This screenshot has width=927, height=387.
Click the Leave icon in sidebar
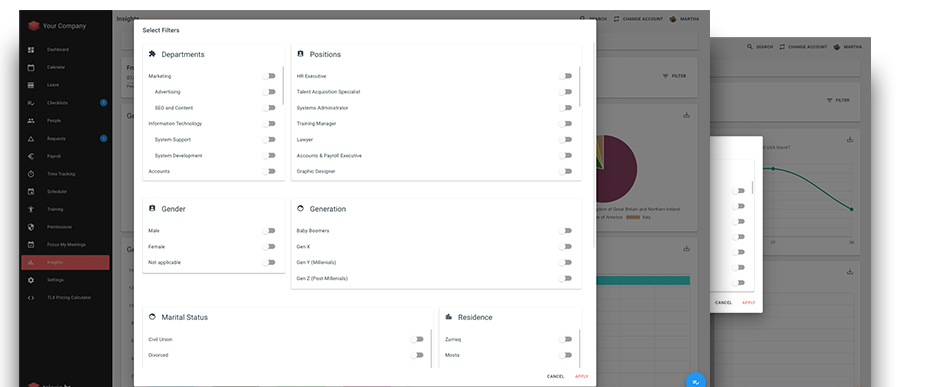coord(31,85)
